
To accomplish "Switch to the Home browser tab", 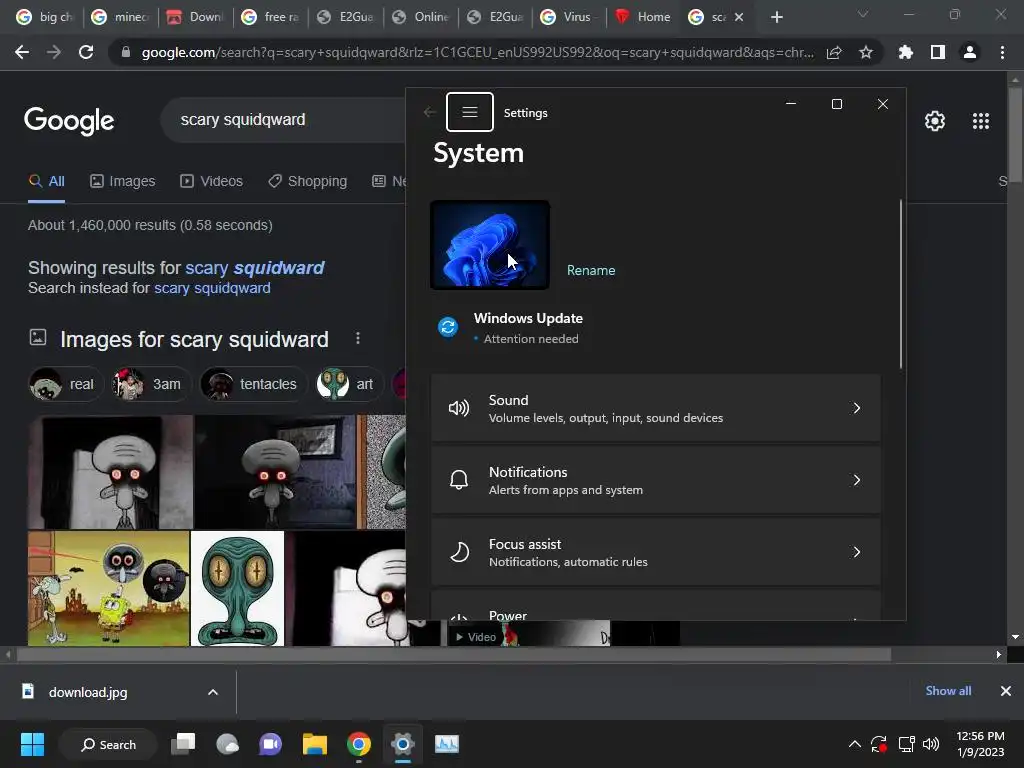I will pyautogui.click(x=643, y=17).
